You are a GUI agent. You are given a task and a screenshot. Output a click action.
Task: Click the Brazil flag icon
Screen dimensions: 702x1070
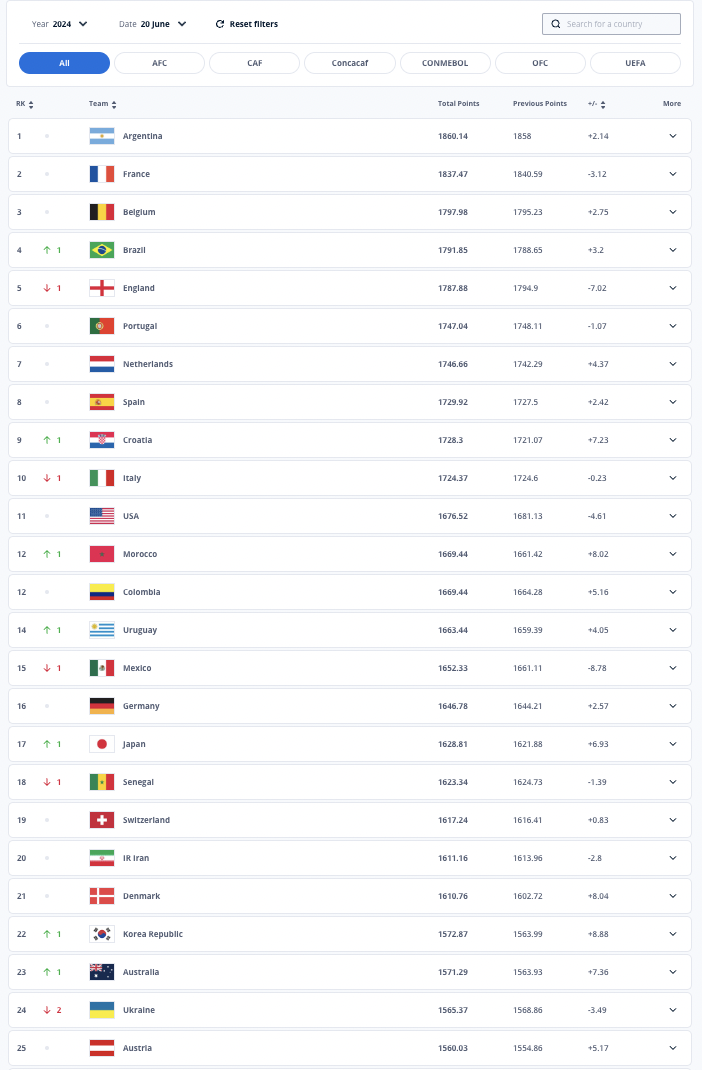coord(102,250)
